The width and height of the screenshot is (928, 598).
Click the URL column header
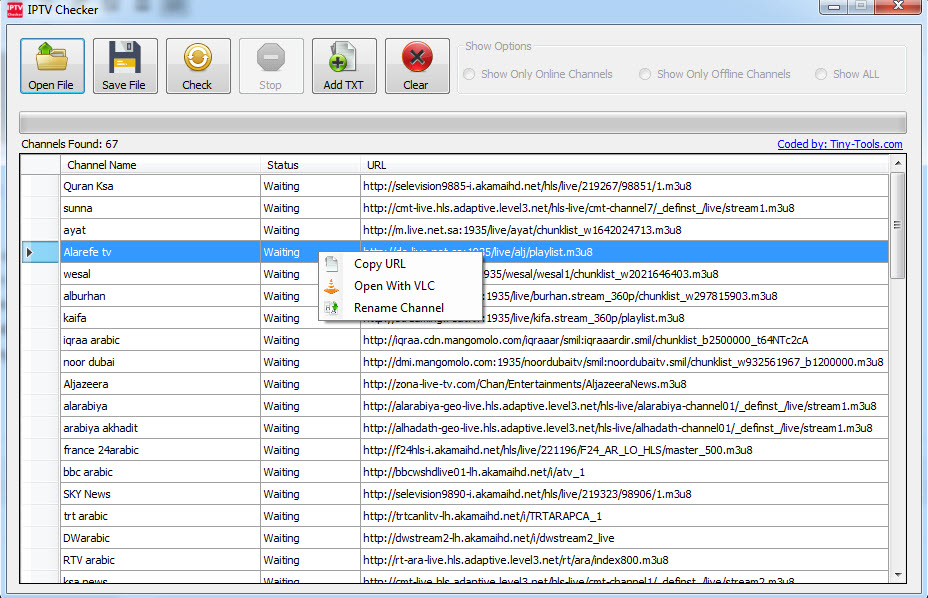click(x=624, y=165)
